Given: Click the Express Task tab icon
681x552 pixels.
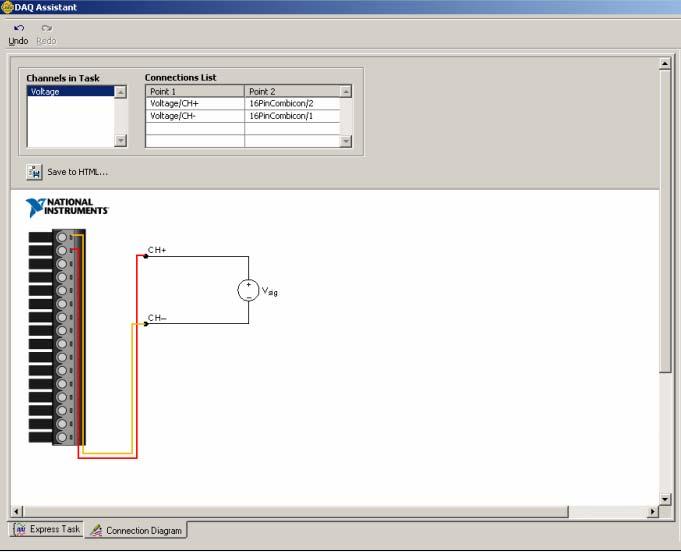Looking at the screenshot, I should point(20,529).
